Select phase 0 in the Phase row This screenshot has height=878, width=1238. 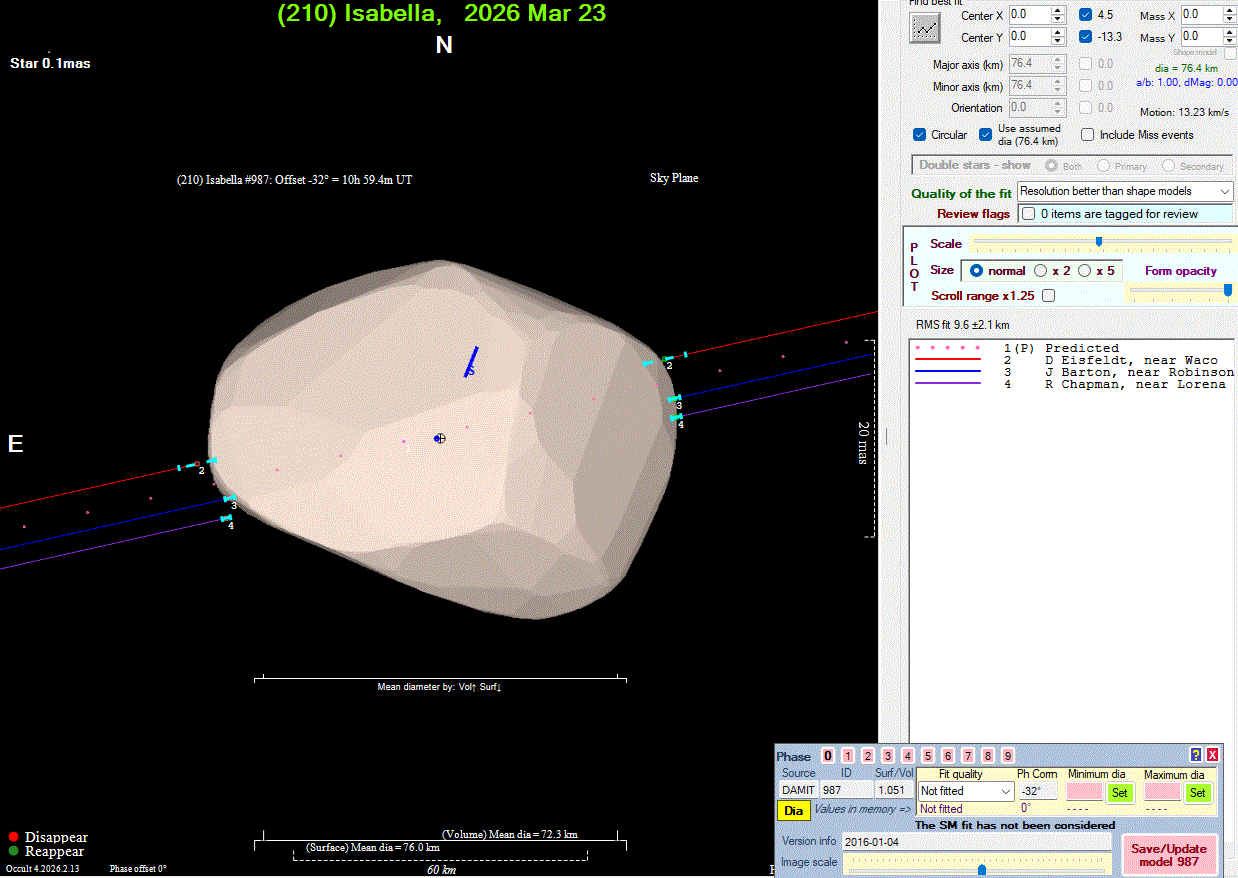(827, 756)
